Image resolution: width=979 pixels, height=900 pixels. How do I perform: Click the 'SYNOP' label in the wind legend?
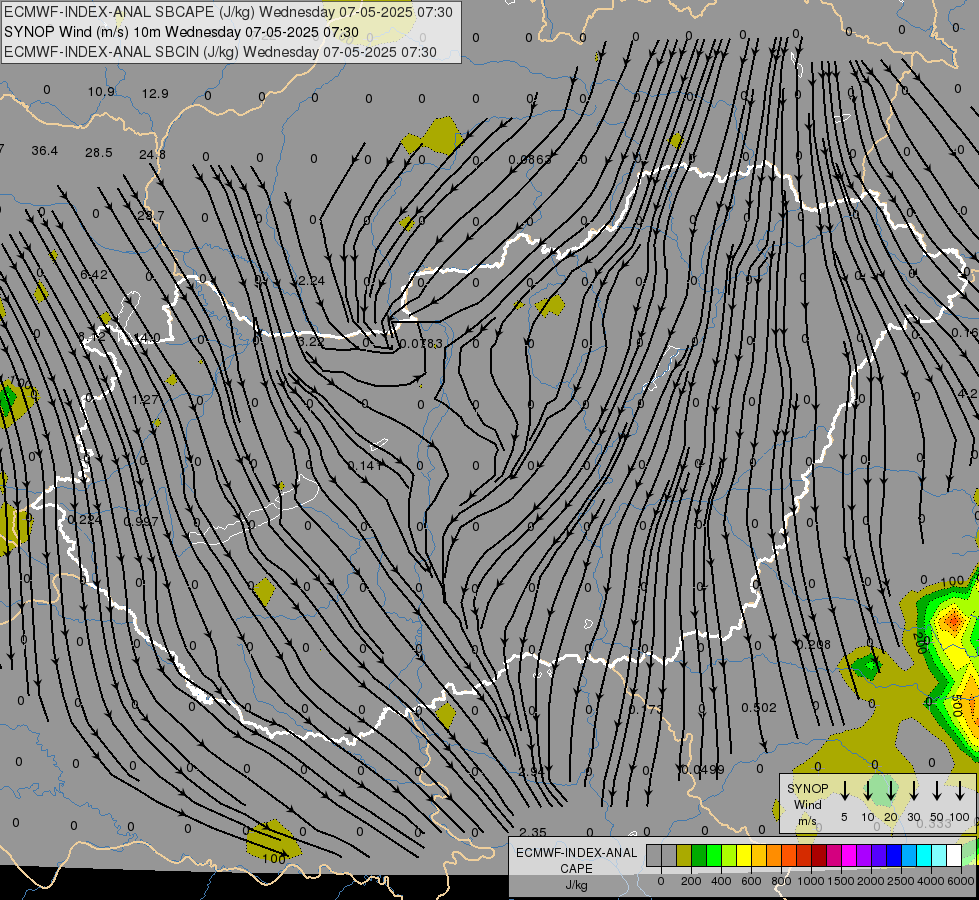(807, 788)
